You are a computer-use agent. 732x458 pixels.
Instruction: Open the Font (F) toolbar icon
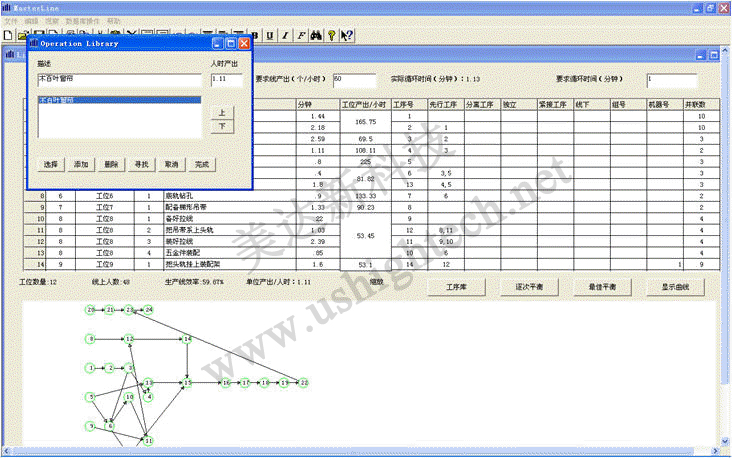click(x=301, y=35)
